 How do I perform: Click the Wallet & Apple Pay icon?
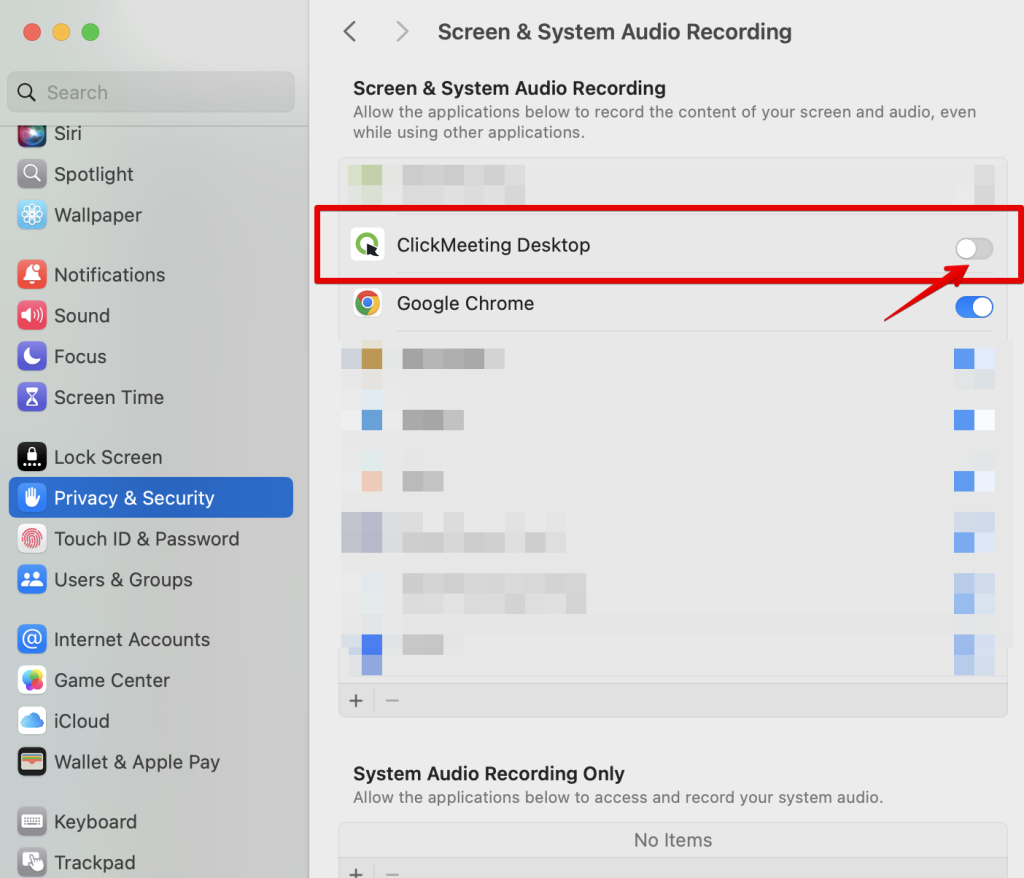[x=31, y=762]
